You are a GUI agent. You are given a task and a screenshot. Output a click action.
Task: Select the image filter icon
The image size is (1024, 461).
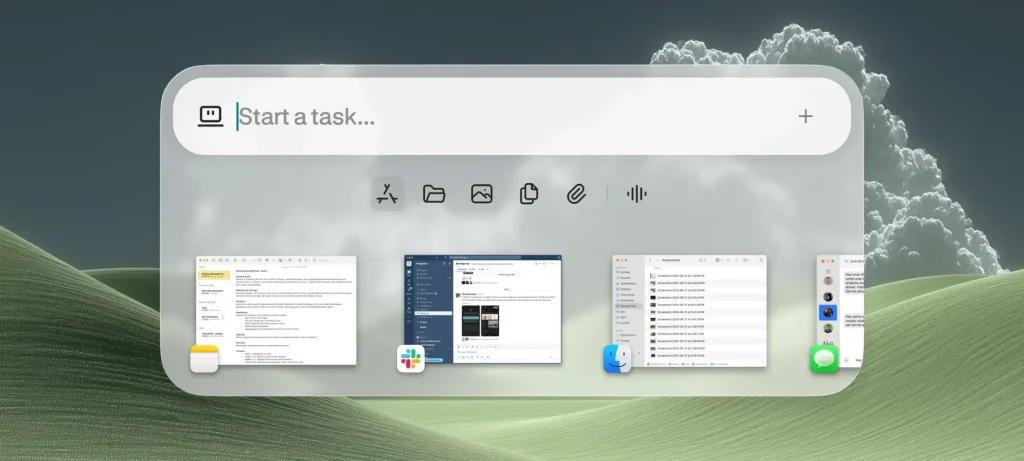click(482, 194)
